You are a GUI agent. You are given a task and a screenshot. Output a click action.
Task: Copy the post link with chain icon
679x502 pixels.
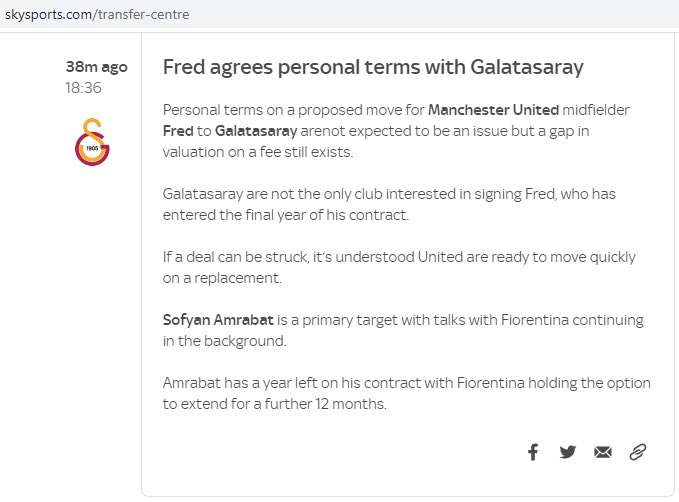tap(638, 452)
